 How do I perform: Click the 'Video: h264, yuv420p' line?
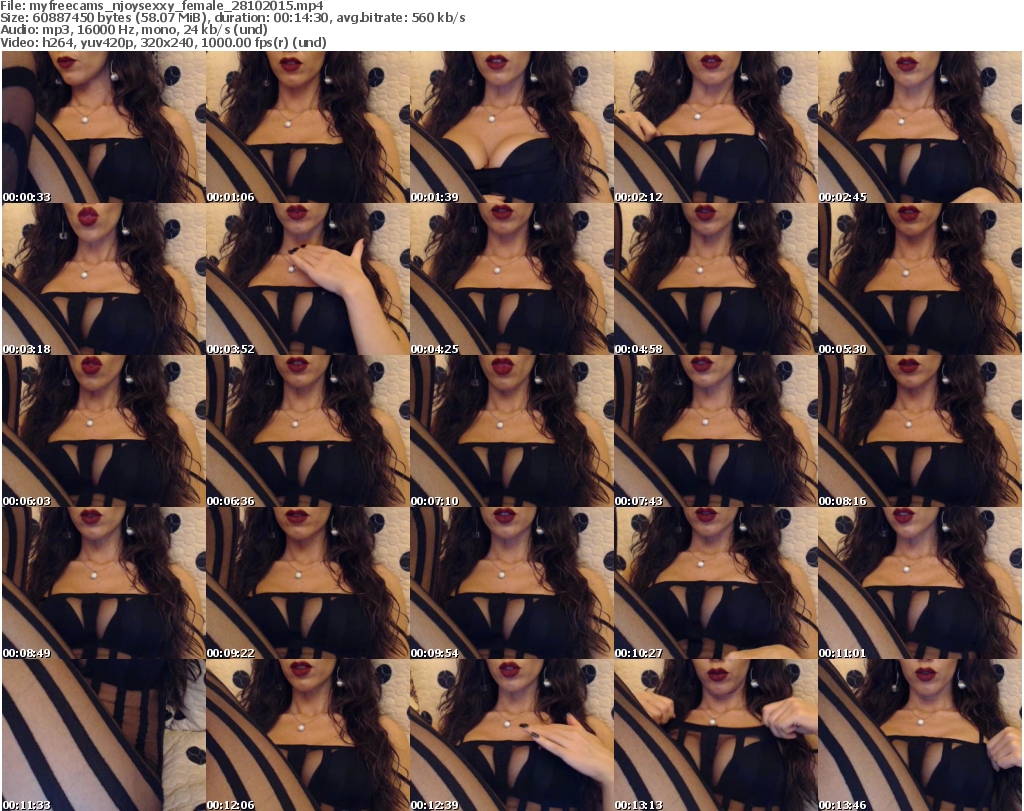point(163,42)
